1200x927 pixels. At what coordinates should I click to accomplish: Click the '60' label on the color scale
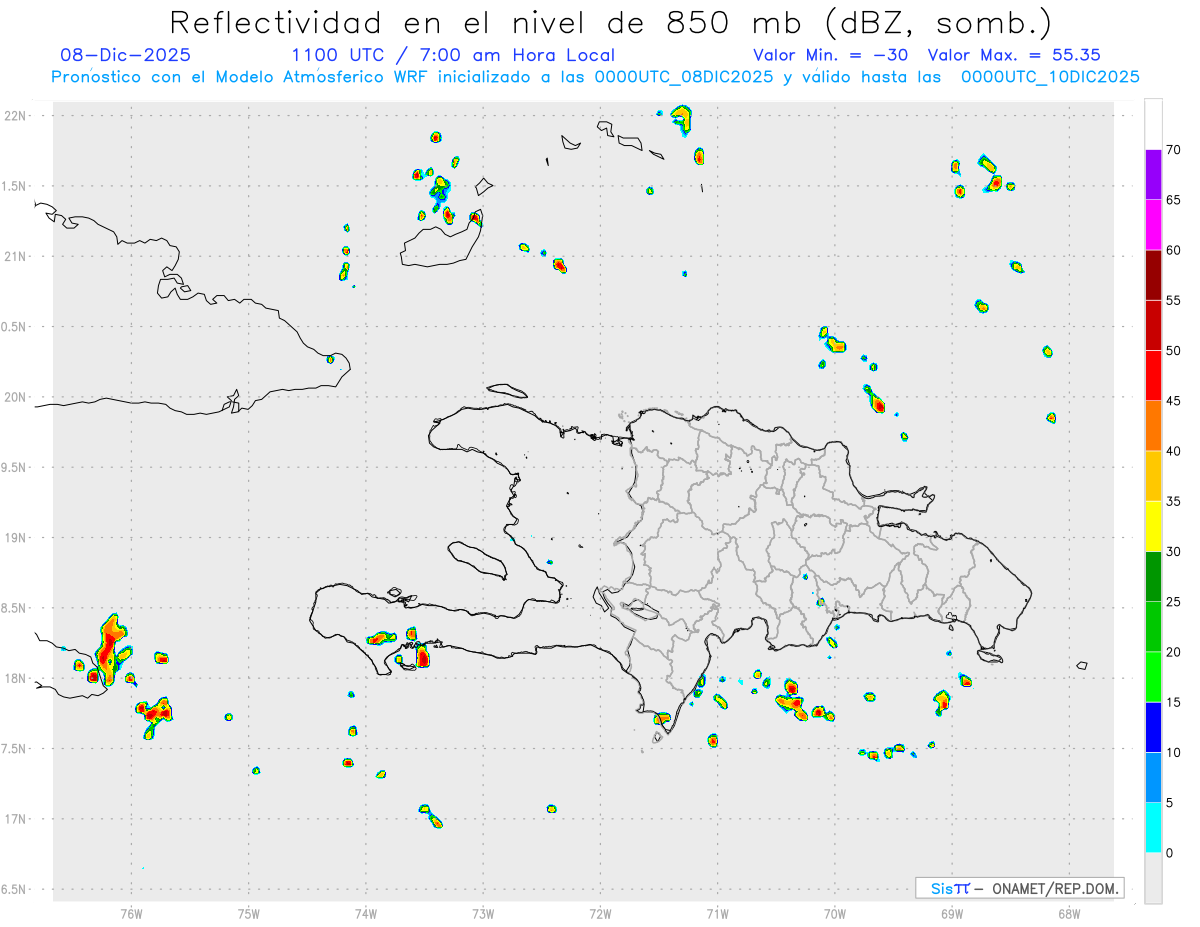pyautogui.click(x=1173, y=250)
